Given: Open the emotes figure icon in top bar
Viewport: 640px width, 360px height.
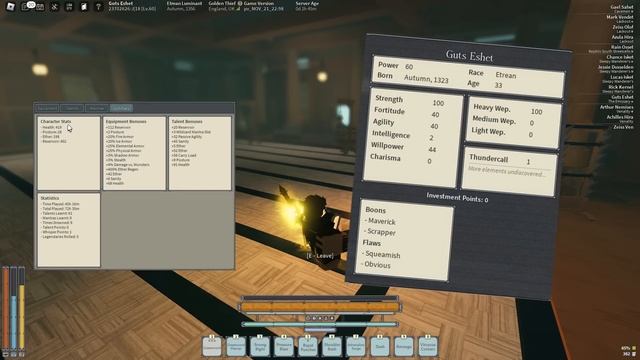Looking at the screenshot, I should (x=54, y=7).
